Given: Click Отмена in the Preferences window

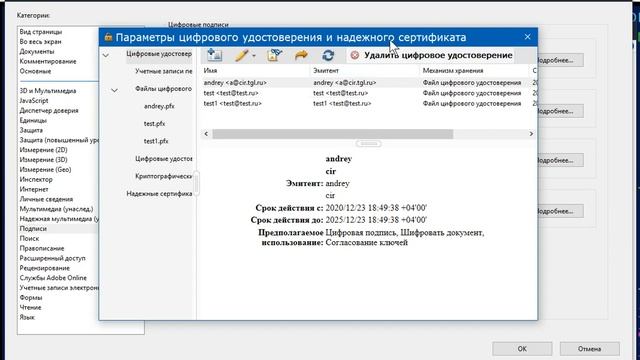Looking at the screenshot, I should 589,349.
